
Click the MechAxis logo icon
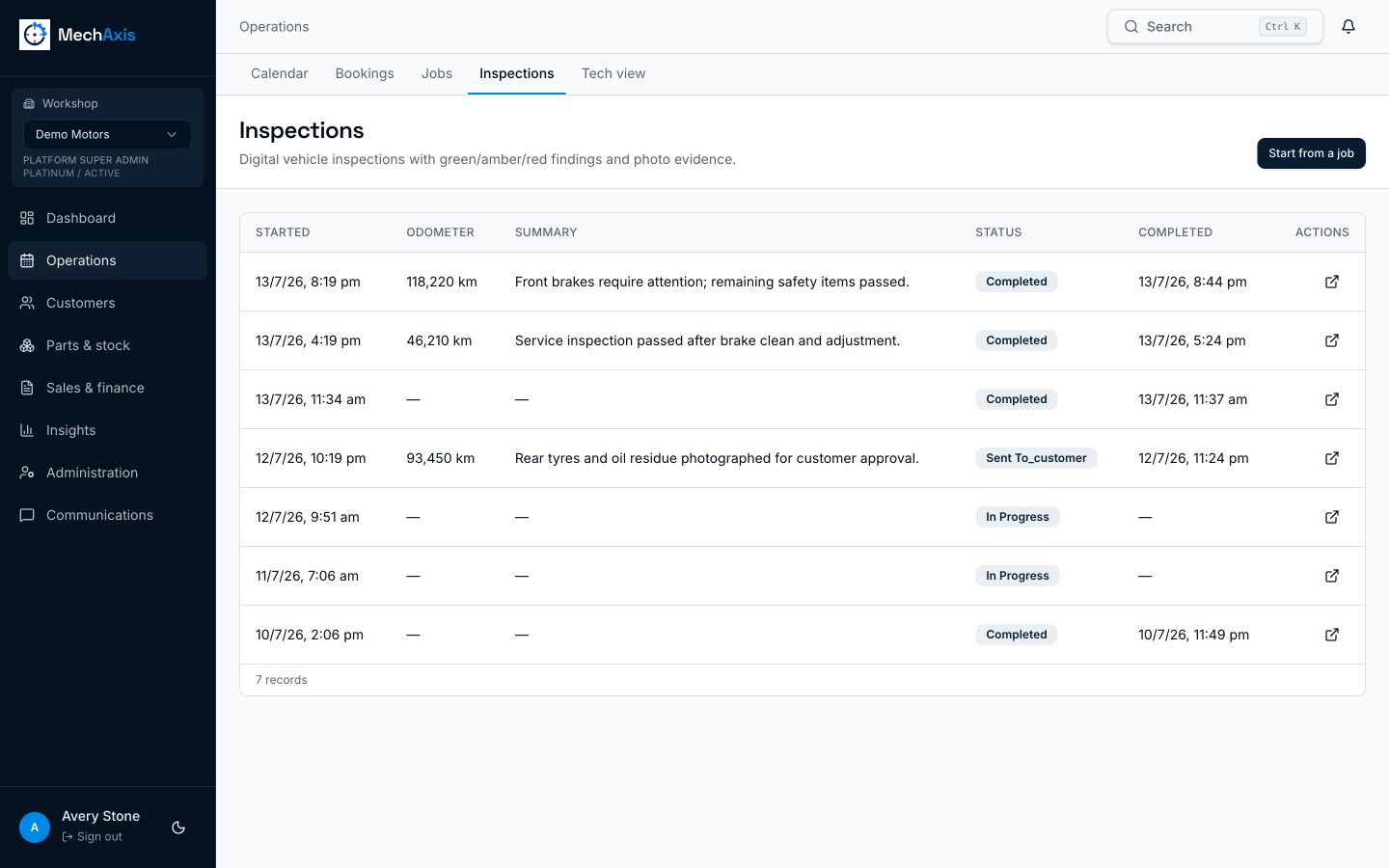coord(35,35)
